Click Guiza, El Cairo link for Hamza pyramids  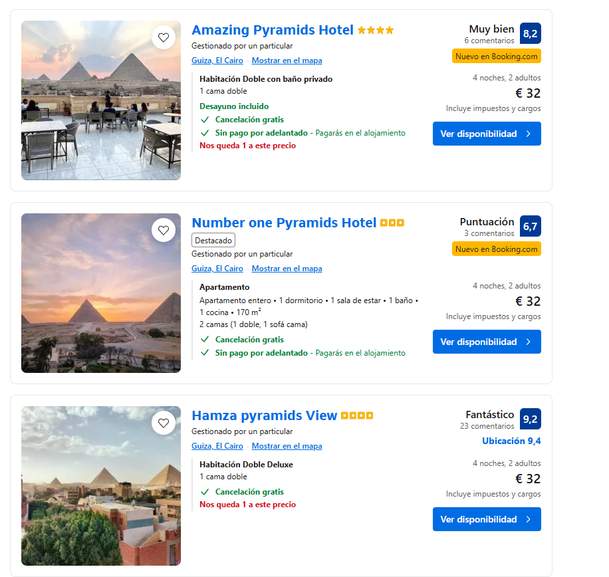point(217,446)
